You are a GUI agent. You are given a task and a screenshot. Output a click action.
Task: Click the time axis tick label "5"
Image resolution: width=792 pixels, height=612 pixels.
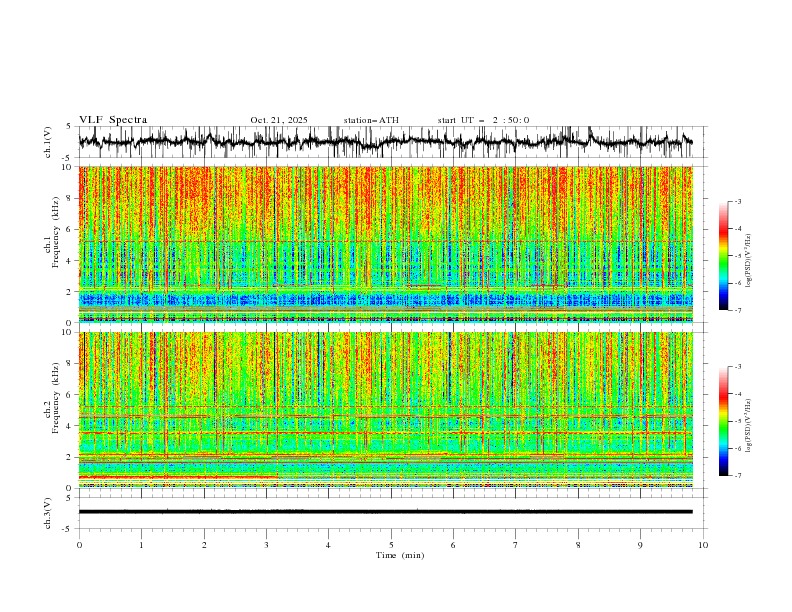coord(391,545)
